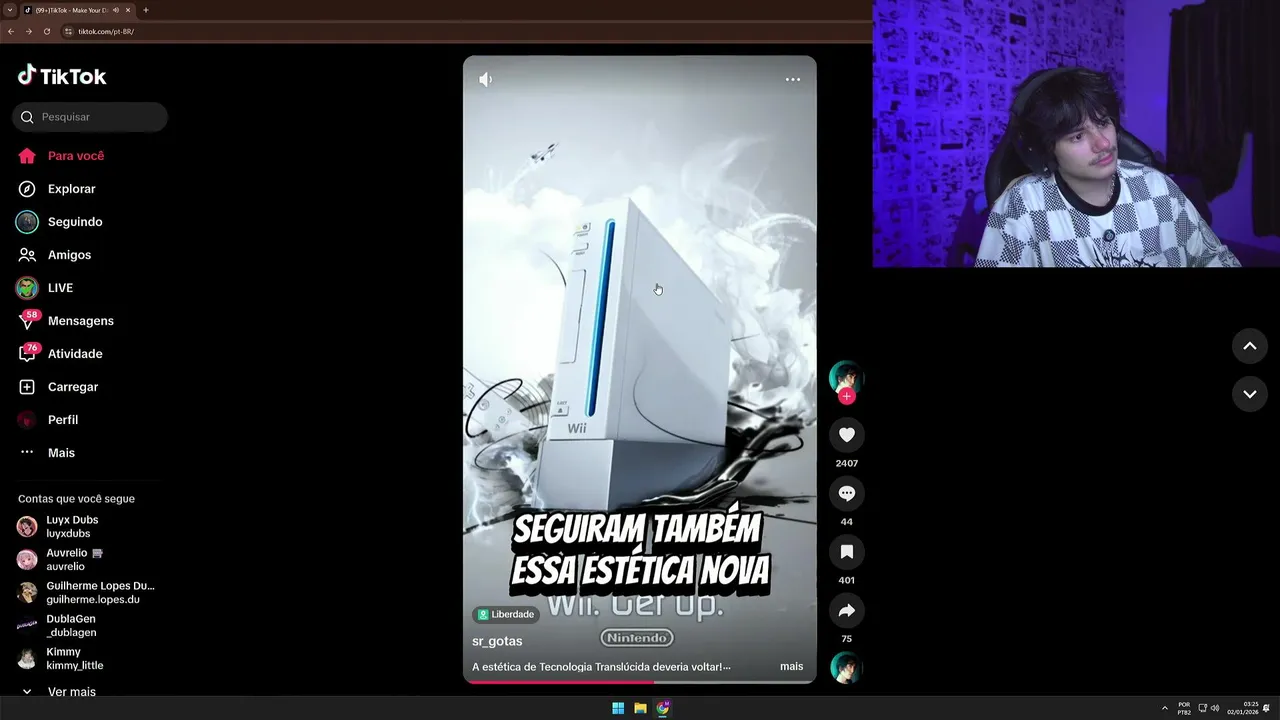Image resolution: width=1280 pixels, height=720 pixels.
Task: Expand Ver mais followed accounts
Action: point(58,692)
